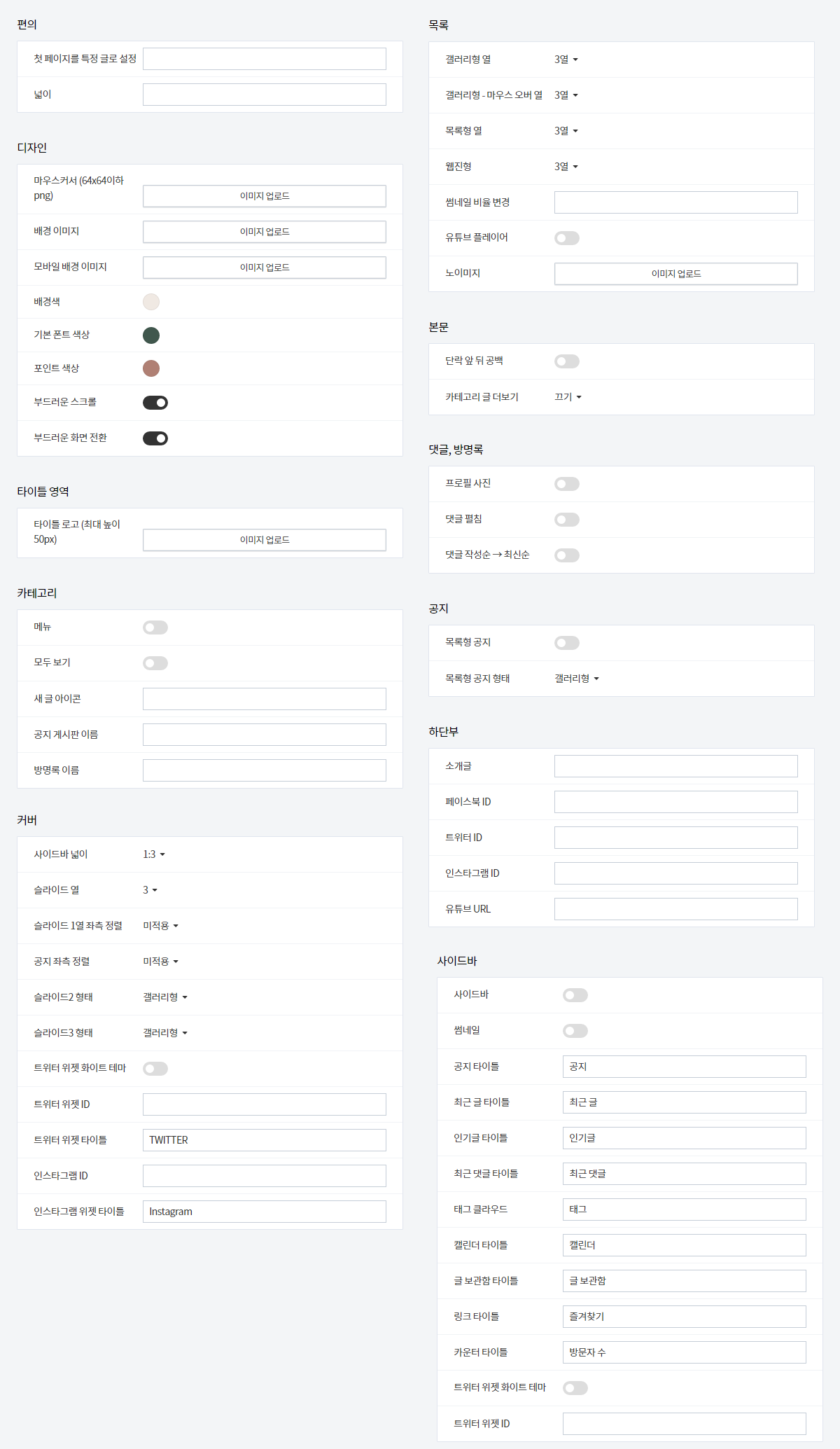Image resolution: width=840 pixels, height=1449 pixels.
Task: Toggle the 부드러운 스크롤 switch
Action: (155, 403)
